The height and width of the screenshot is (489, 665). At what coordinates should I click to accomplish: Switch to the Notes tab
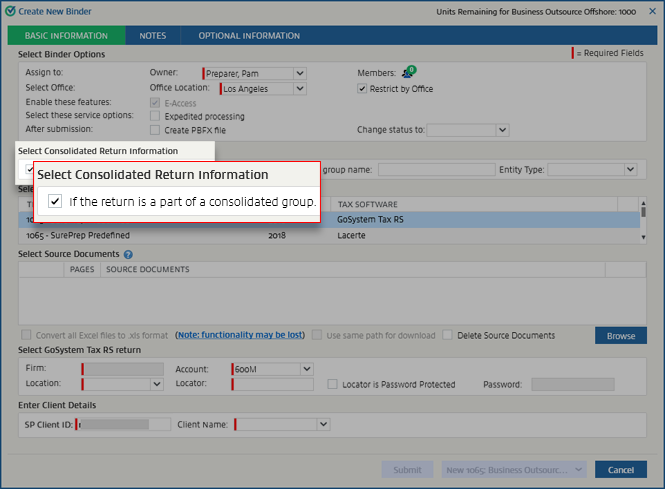click(x=153, y=36)
